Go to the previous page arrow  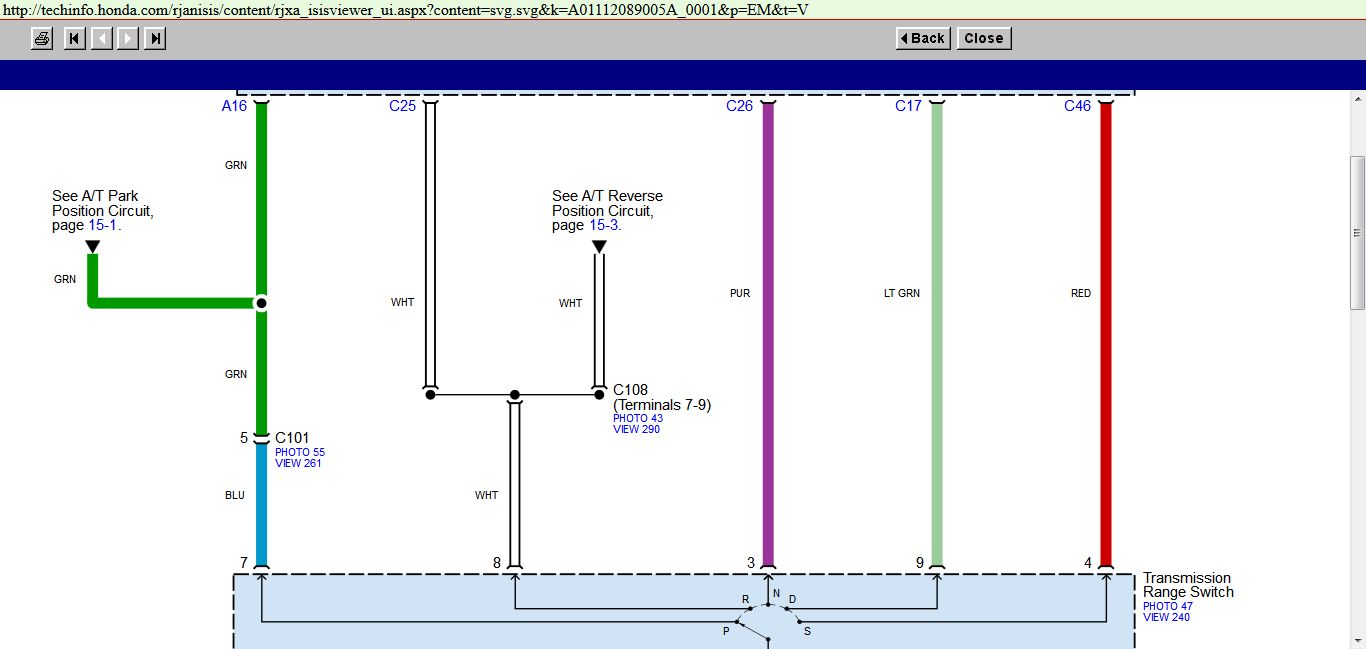coord(101,39)
